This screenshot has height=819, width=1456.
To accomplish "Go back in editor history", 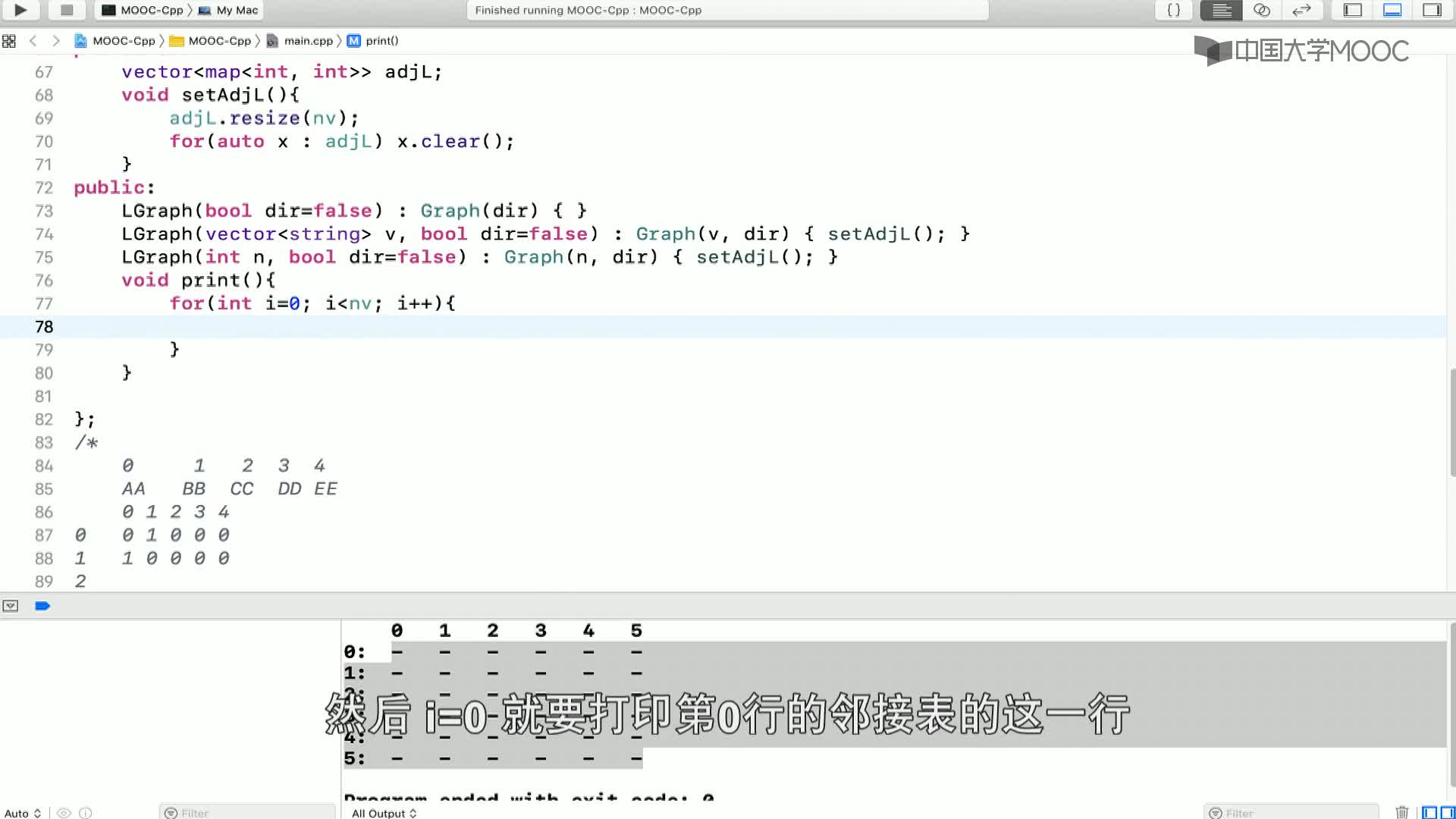I will click(33, 41).
